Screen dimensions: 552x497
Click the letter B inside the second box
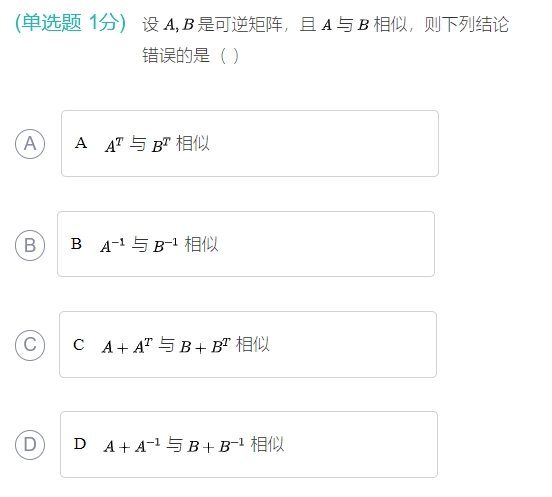(76, 244)
